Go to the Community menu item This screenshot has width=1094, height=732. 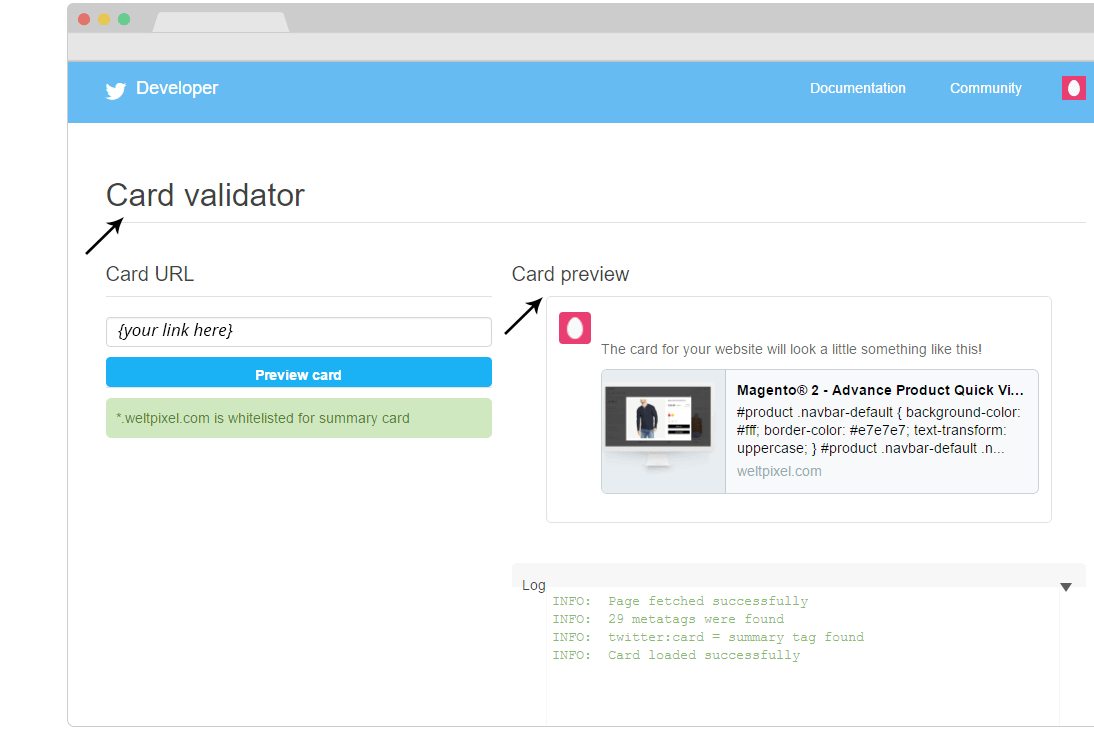tap(985, 88)
